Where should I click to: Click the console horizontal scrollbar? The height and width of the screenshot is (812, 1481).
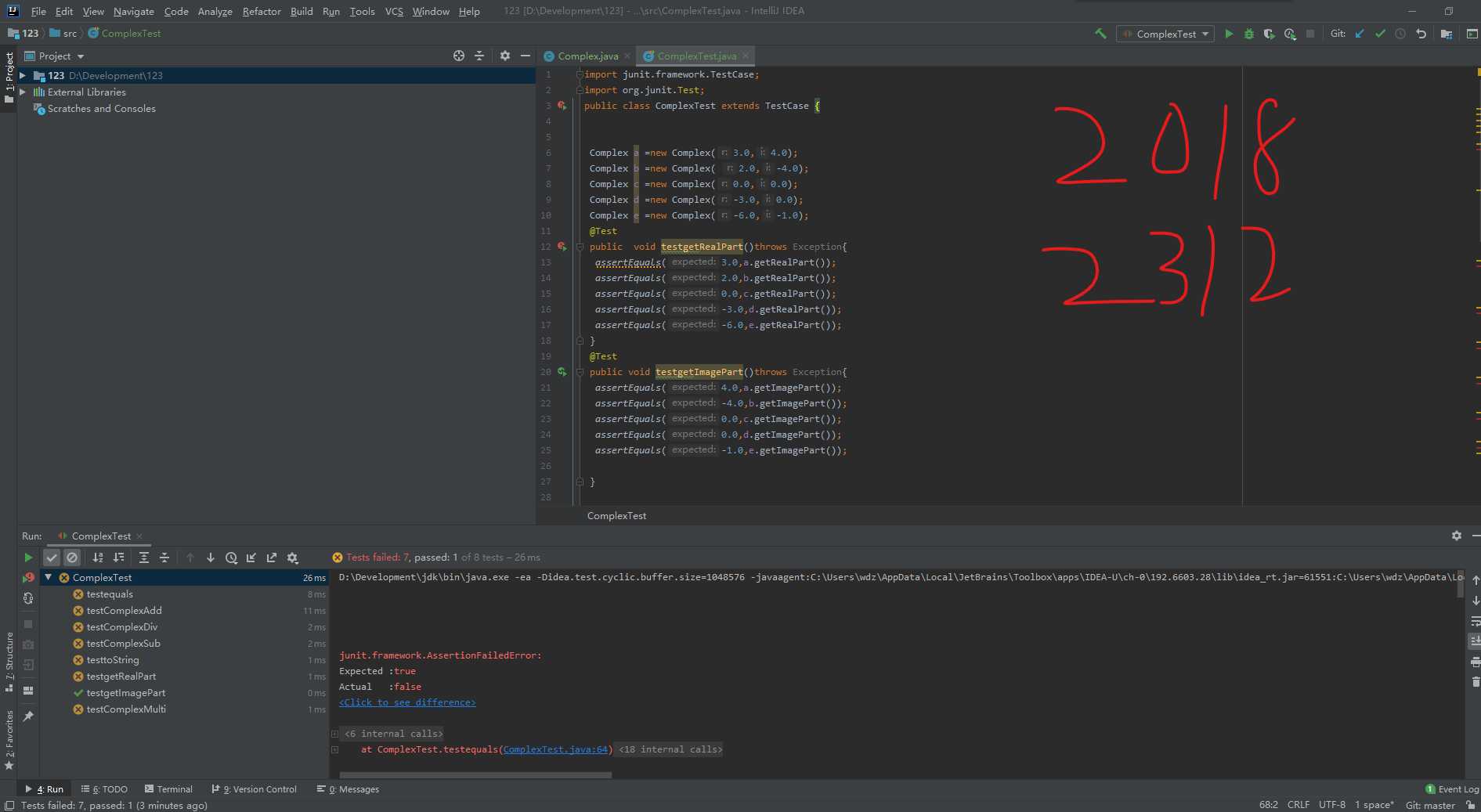point(475,775)
